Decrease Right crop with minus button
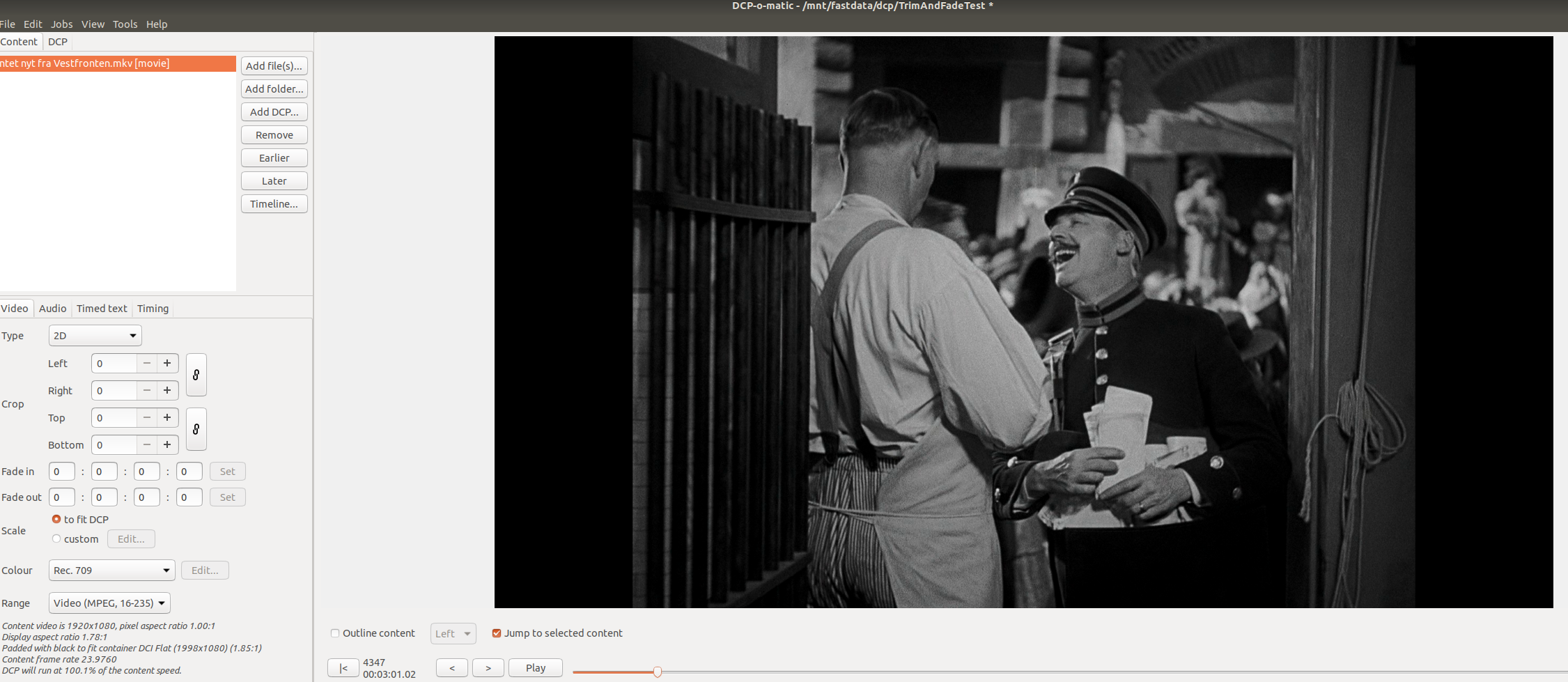Image resolution: width=1568 pixels, height=682 pixels. coord(146,391)
